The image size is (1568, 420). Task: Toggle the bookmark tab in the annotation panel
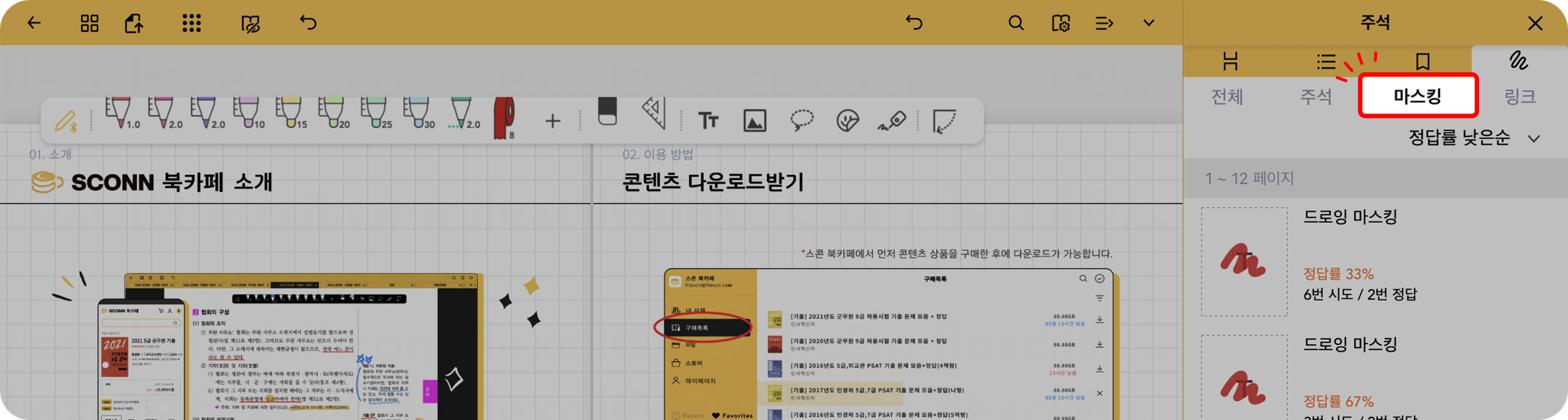1423,61
